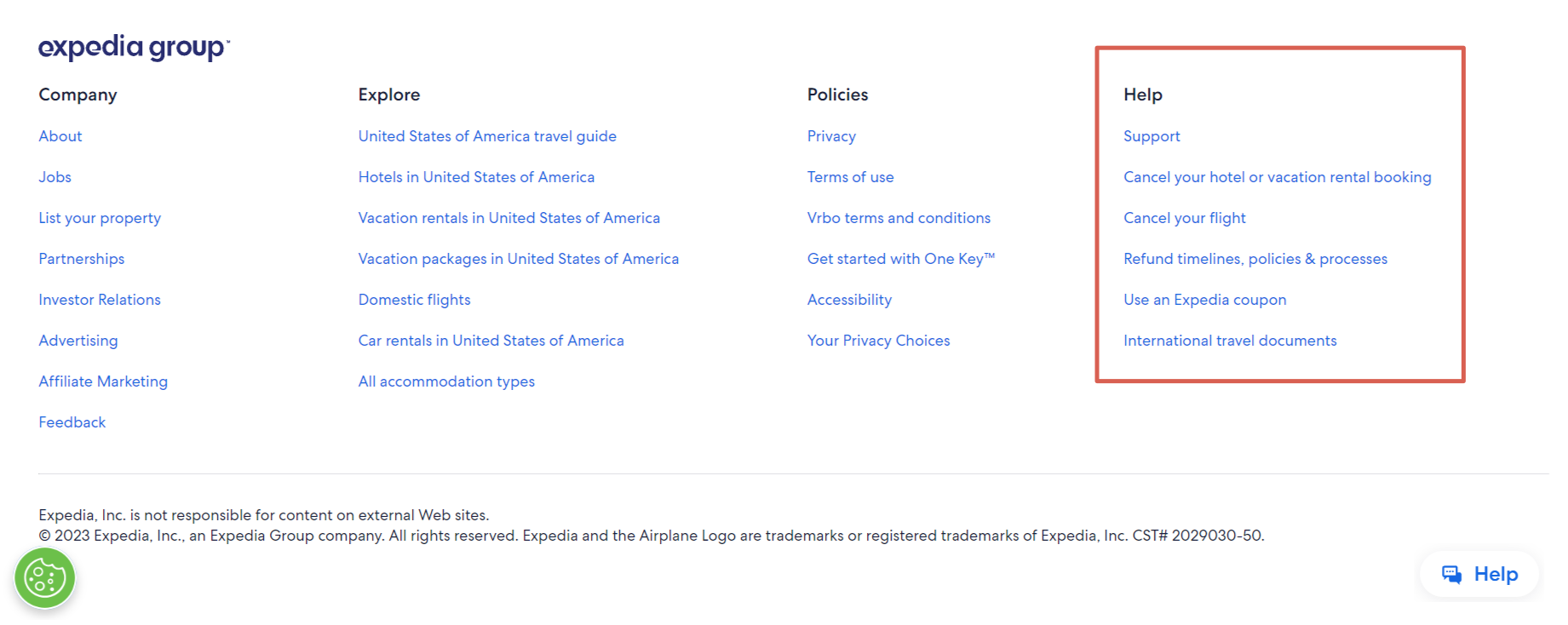The width and height of the screenshot is (1568, 625).
Task: Go to the Jobs page
Action: coord(55,177)
